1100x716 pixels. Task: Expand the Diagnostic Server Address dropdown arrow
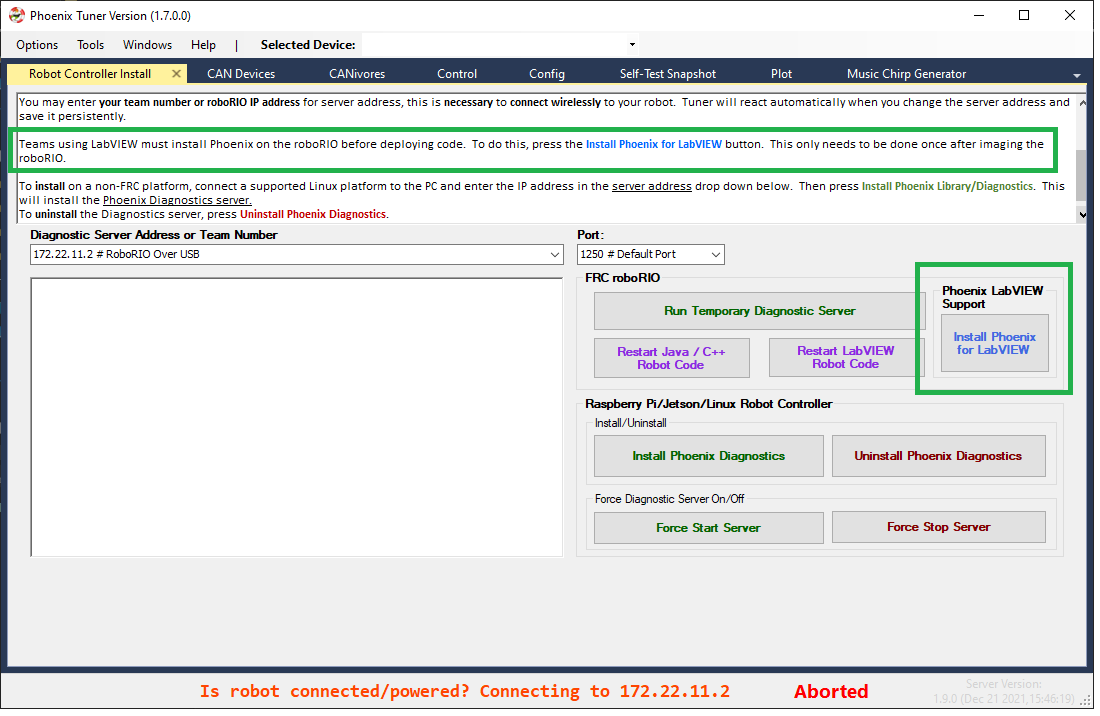coord(555,255)
